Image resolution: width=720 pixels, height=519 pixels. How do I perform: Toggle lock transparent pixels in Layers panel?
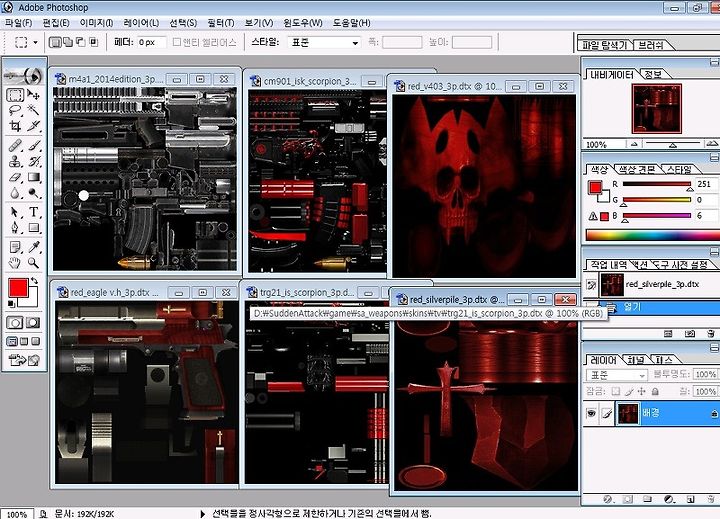(x=615, y=391)
